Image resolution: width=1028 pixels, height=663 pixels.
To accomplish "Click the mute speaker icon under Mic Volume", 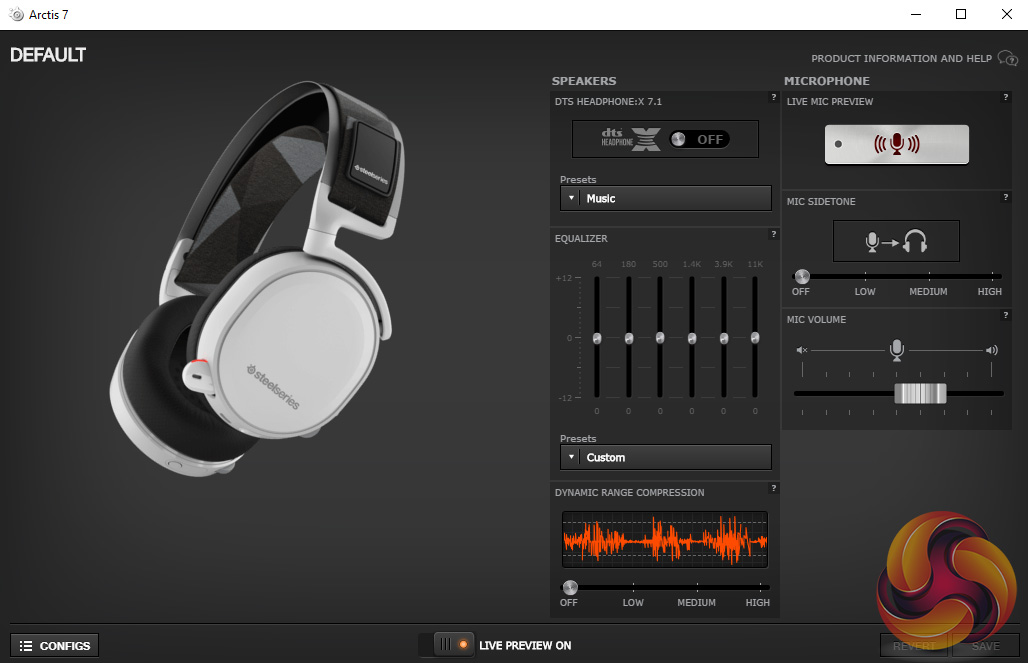I will tap(801, 350).
